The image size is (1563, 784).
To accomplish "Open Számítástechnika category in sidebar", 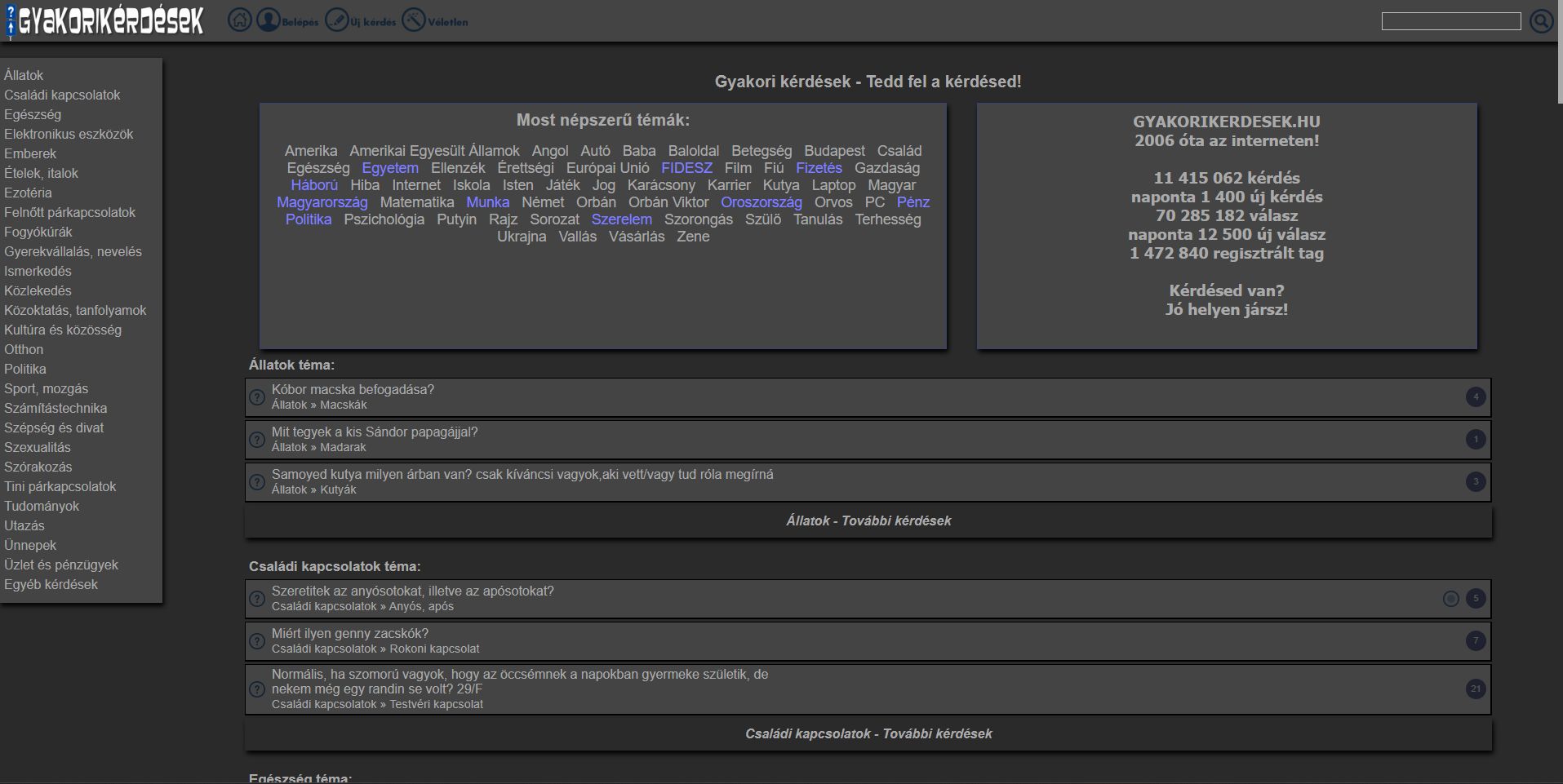I will tap(56, 408).
